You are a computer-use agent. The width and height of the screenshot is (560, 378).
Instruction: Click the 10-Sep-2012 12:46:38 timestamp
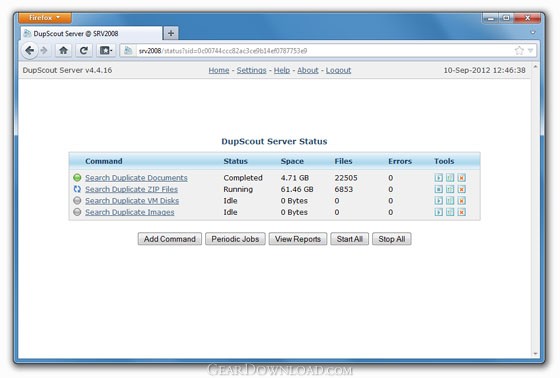[x=485, y=70]
